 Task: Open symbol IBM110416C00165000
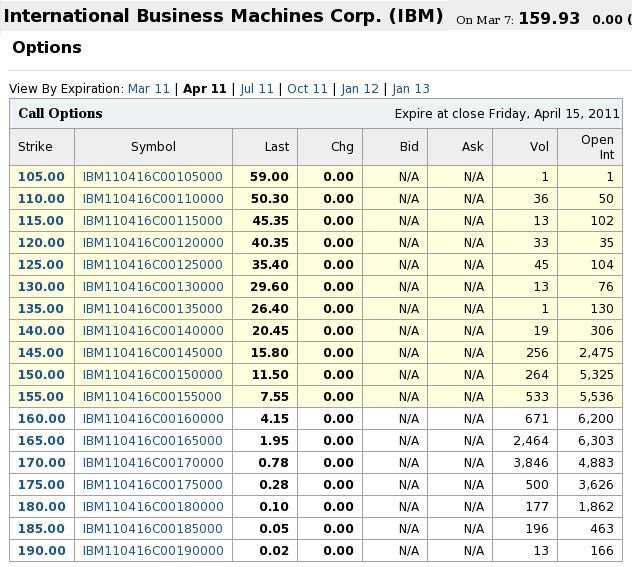tap(153, 440)
